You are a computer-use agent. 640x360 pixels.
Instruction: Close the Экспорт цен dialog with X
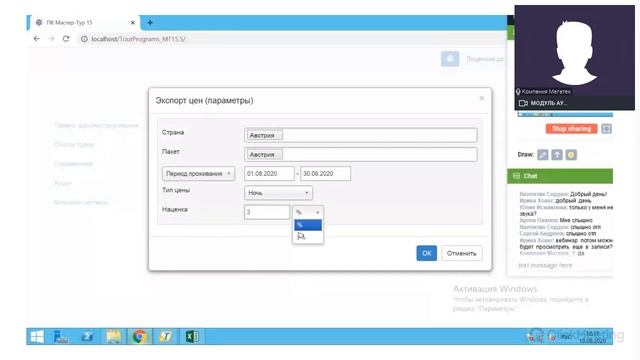482,98
